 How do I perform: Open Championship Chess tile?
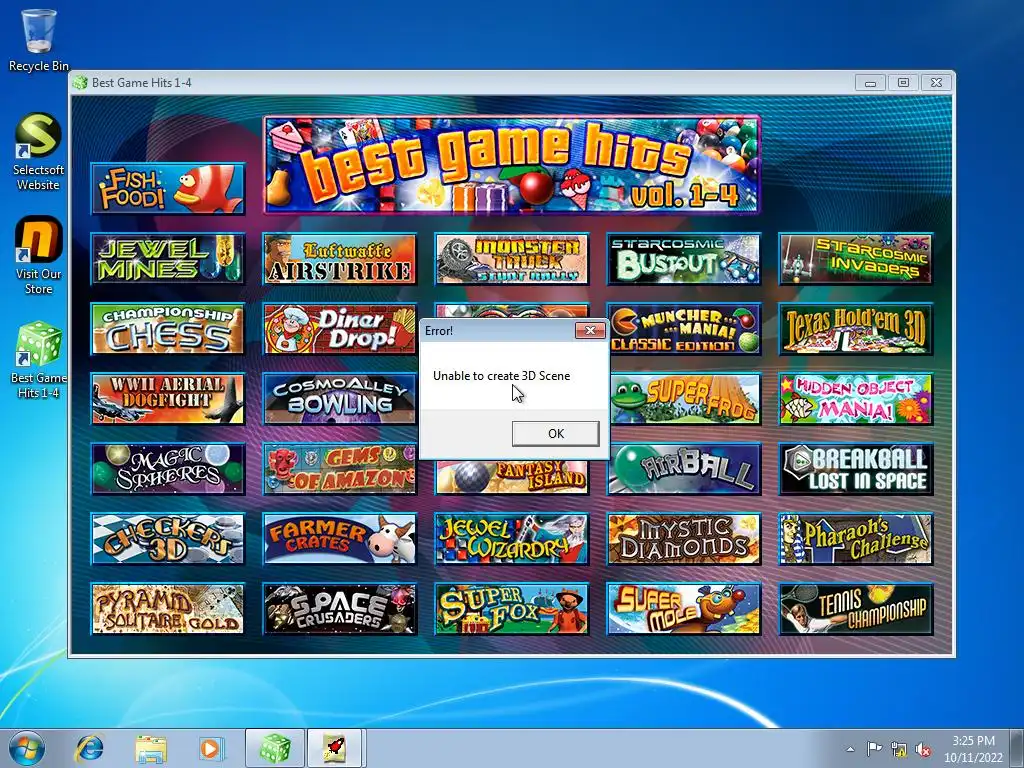pyautogui.click(x=168, y=329)
